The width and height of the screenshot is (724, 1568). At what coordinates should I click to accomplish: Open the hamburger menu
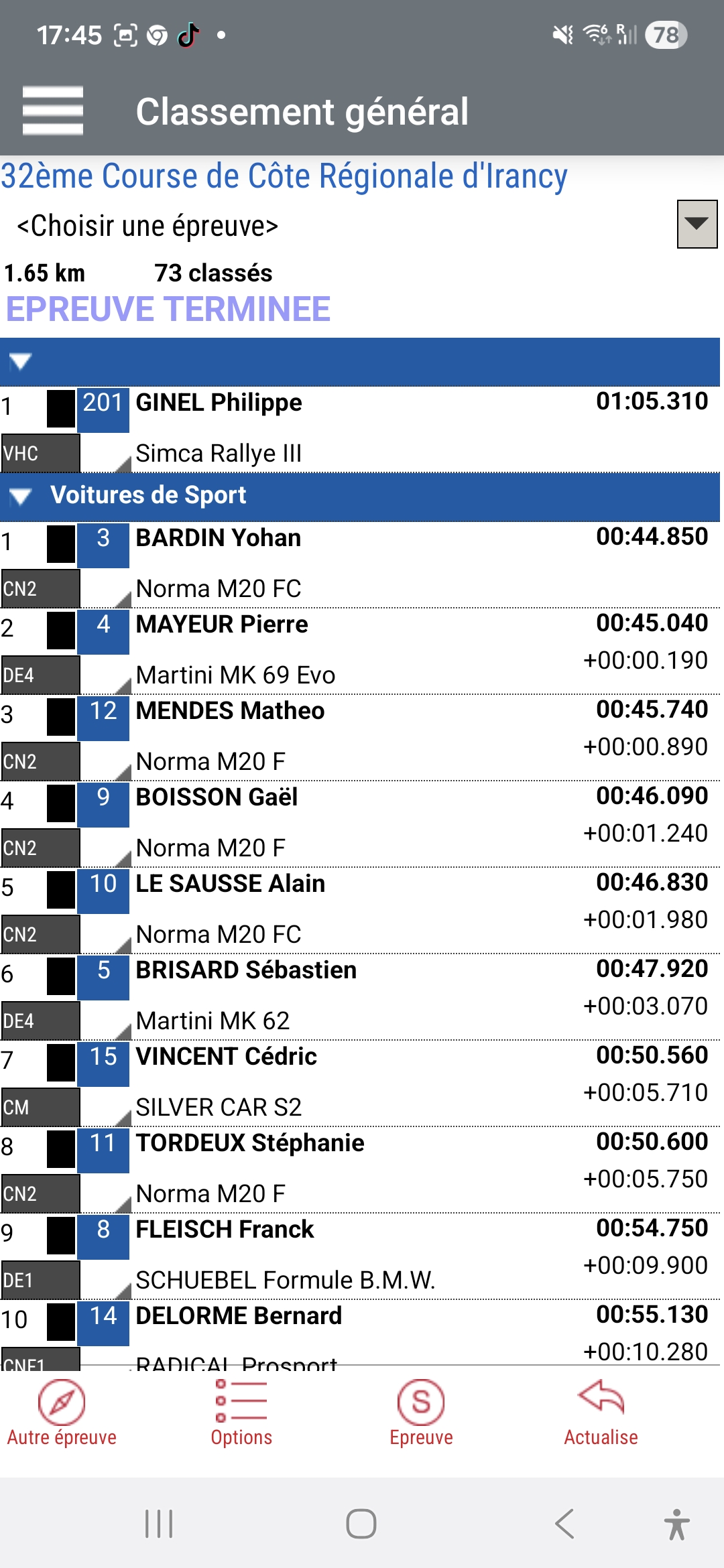coord(52,111)
